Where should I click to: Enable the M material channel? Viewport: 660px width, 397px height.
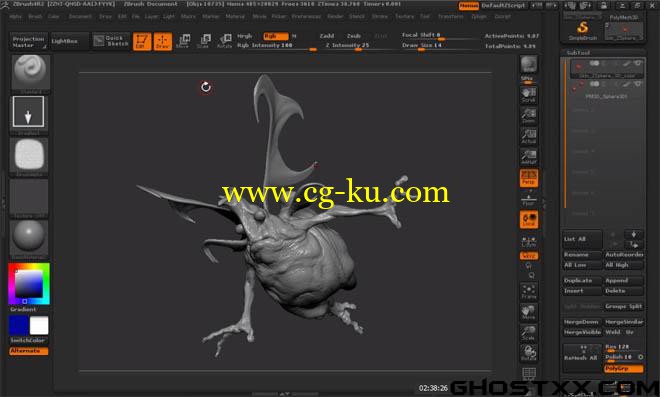(x=294, y=36)
